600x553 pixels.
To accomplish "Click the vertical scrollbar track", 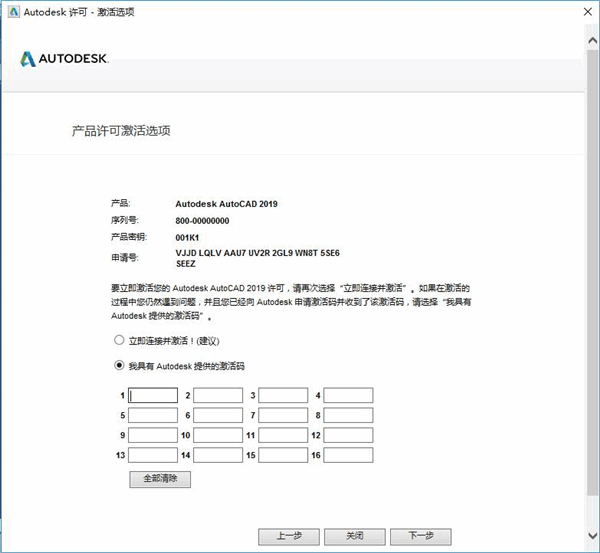I will pyautogui.click(x=591, y=300).
